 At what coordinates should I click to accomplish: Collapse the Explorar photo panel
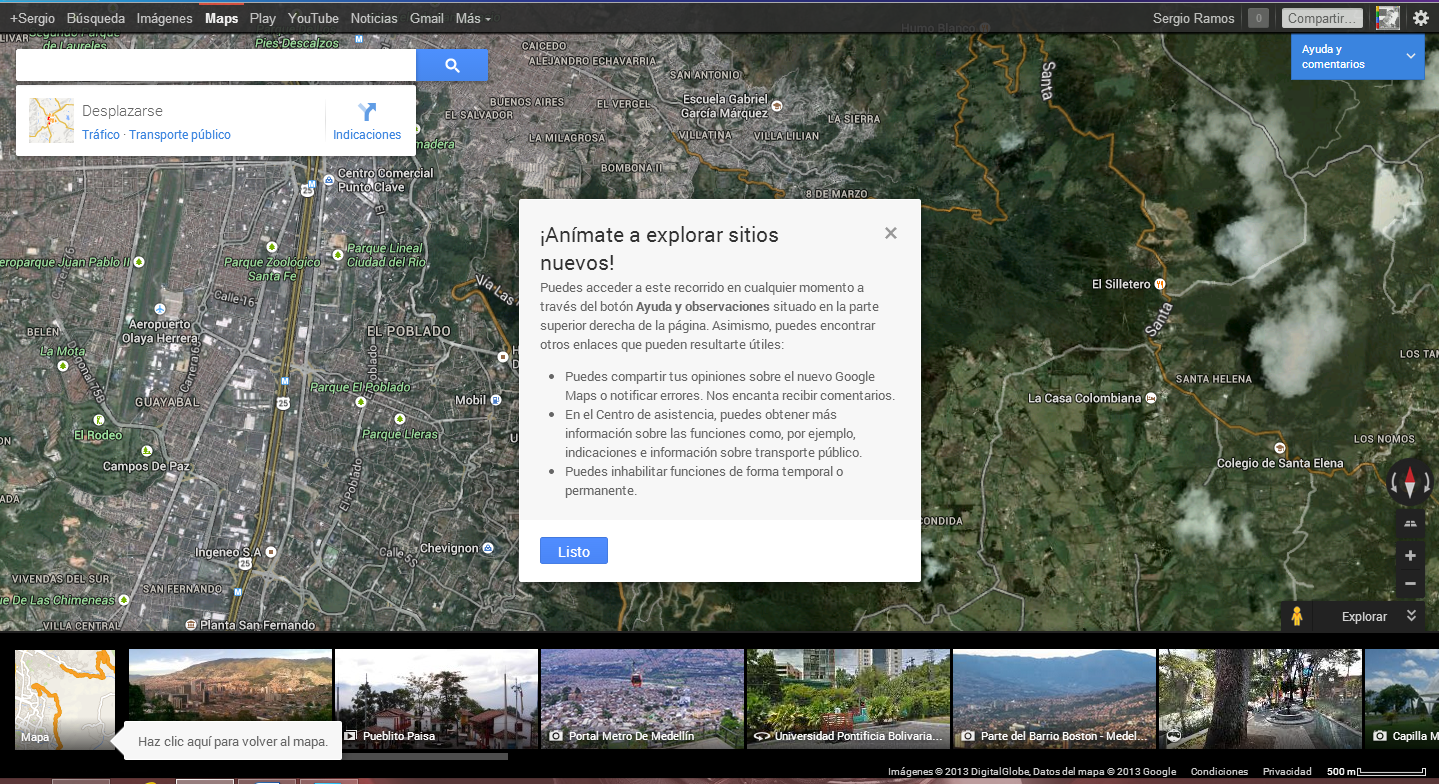click(x=1411, y=616)
